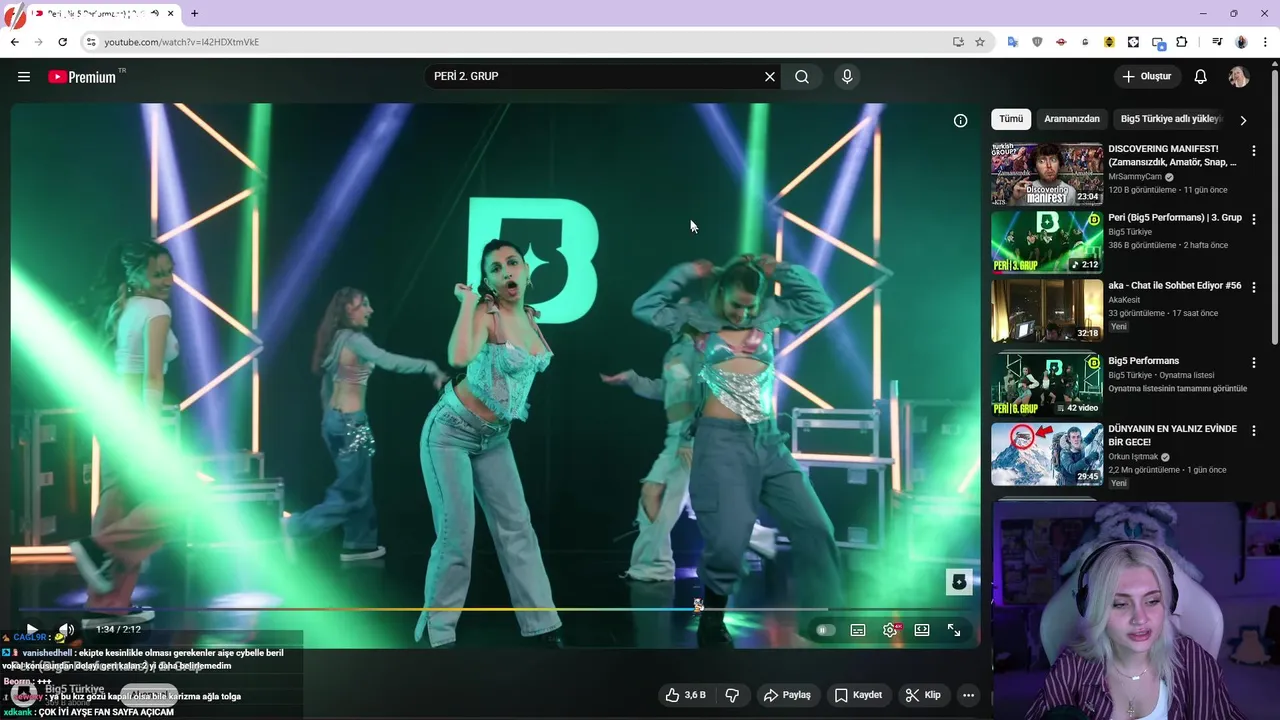1280x720 pixels.
Task: Open video settings gear
Action: click(x=890, y=630)
